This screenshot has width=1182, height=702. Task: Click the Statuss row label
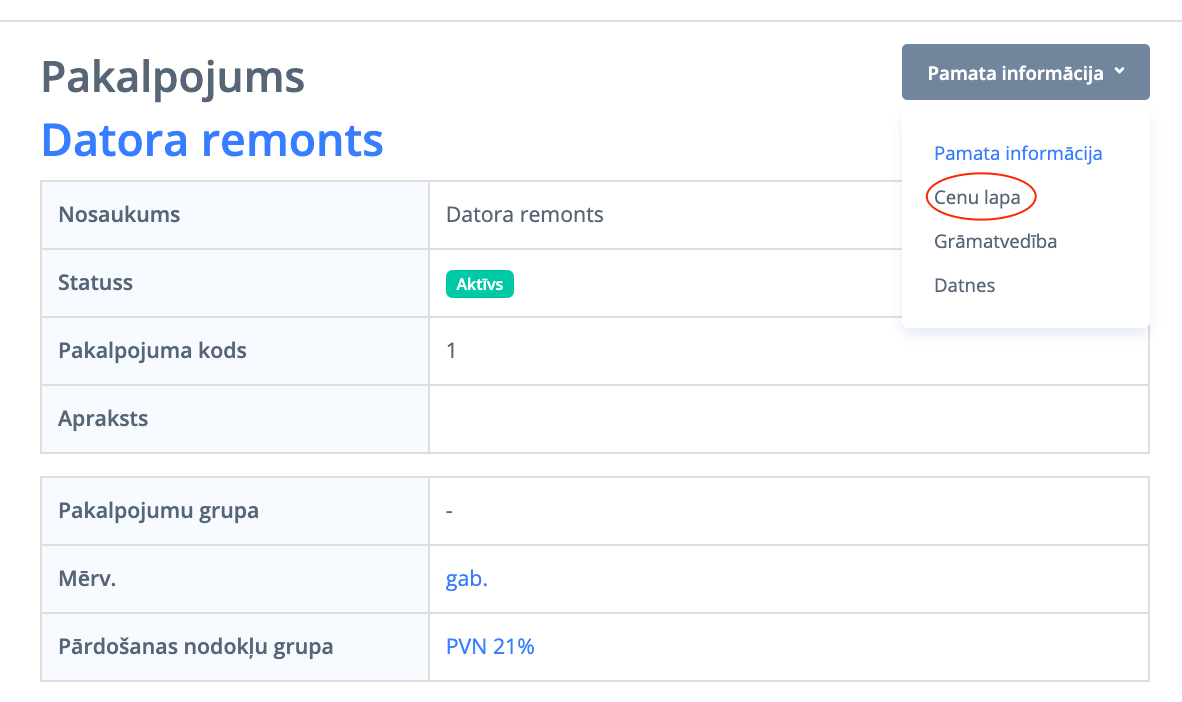(x=96, y=283)
